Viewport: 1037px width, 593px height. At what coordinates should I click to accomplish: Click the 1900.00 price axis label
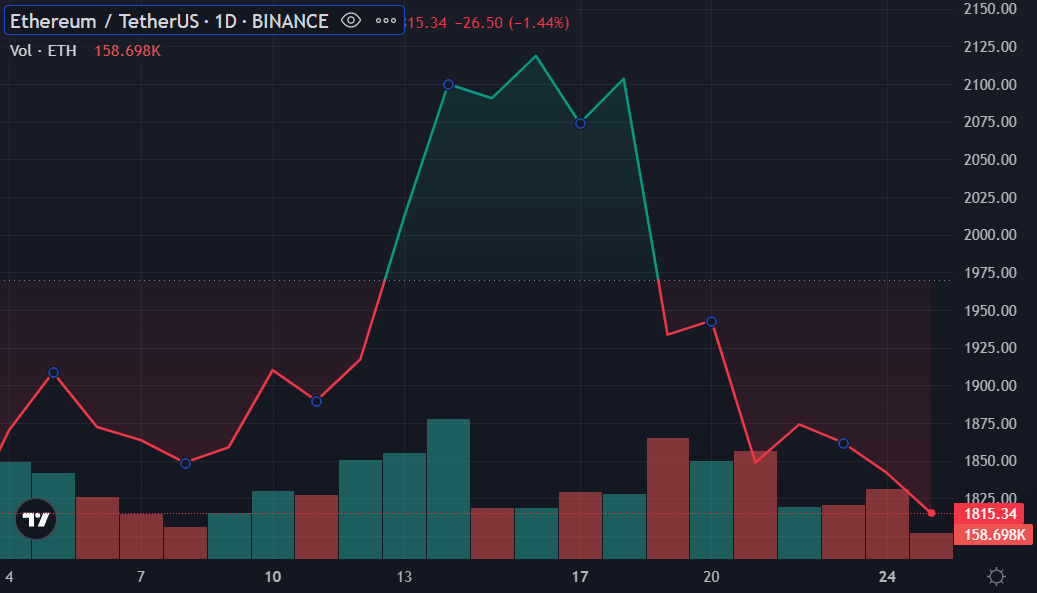click(x=990, y=385)
